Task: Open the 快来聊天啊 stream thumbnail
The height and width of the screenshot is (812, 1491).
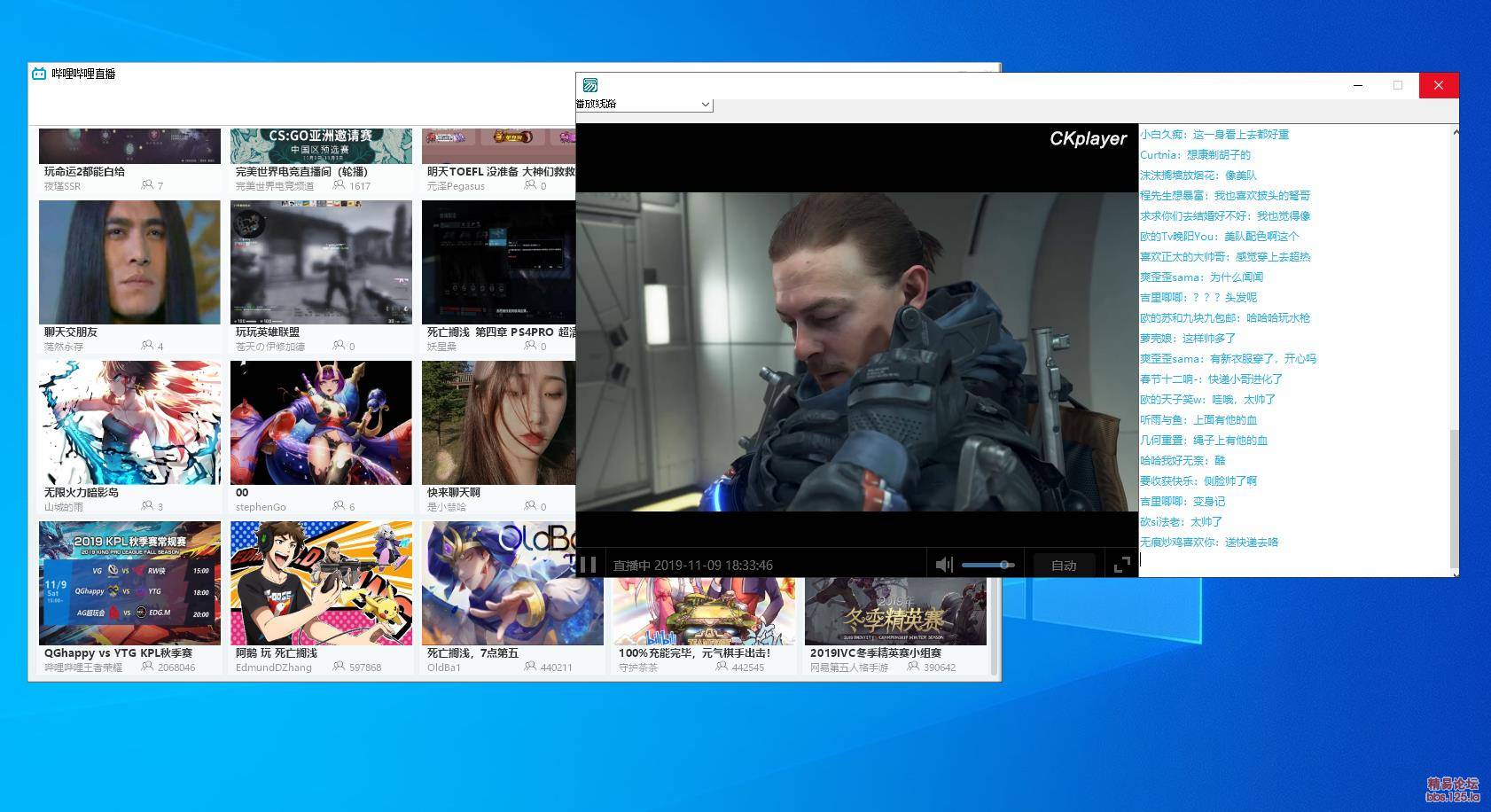Action: [x=499, y=423]
